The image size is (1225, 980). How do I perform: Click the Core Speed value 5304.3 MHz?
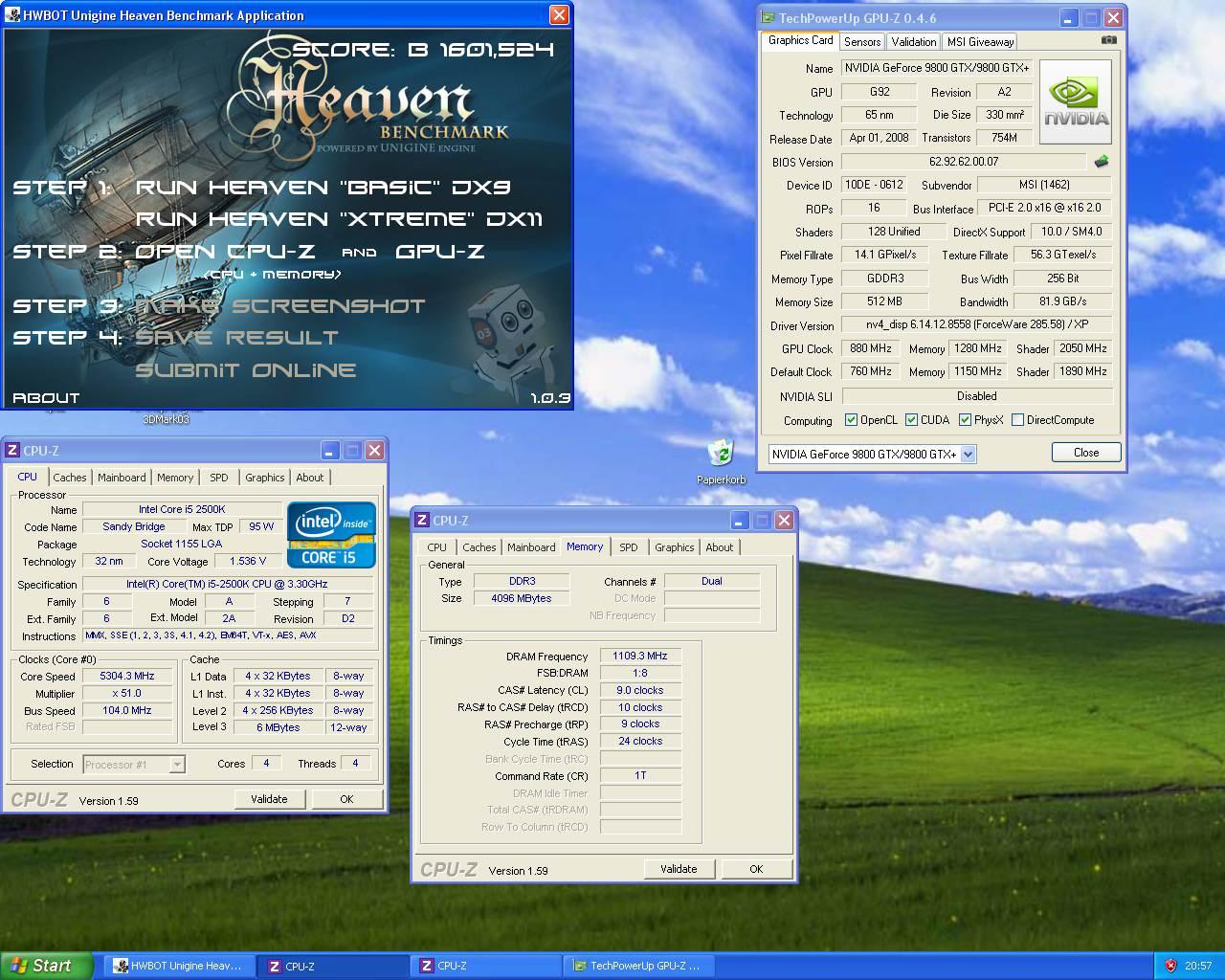127,676
